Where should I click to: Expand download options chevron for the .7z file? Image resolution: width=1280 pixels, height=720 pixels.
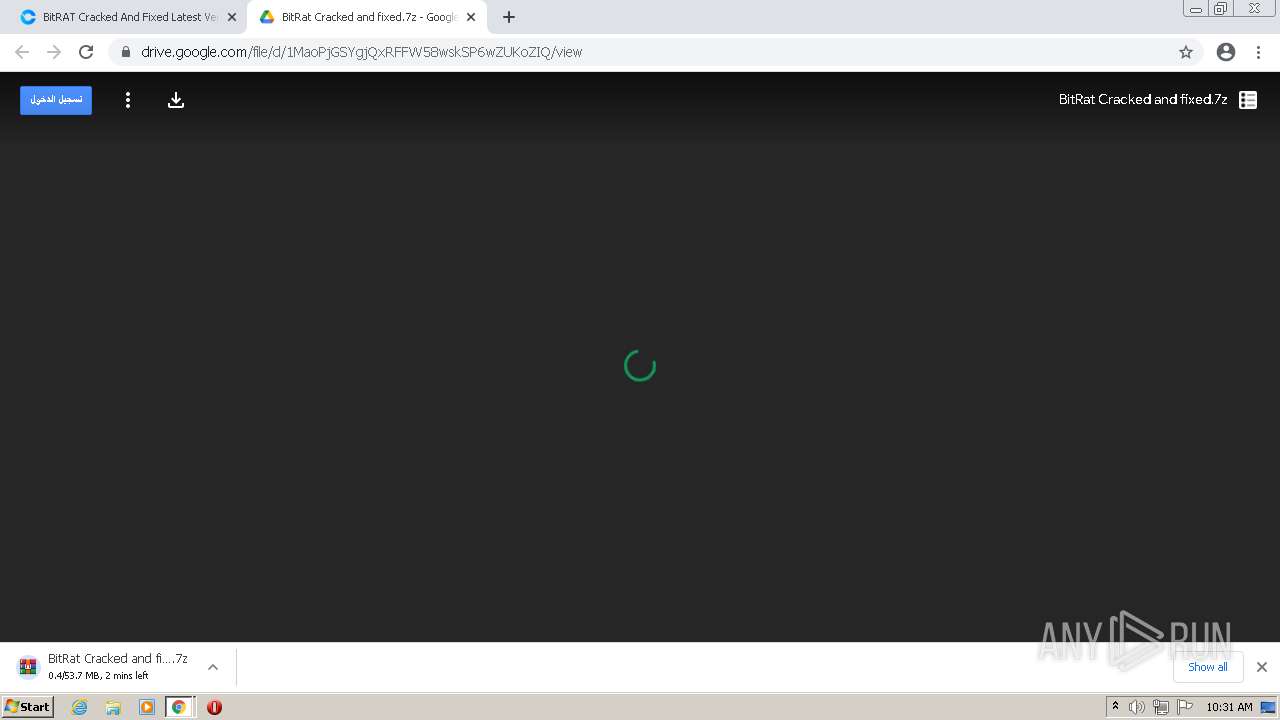213,667
